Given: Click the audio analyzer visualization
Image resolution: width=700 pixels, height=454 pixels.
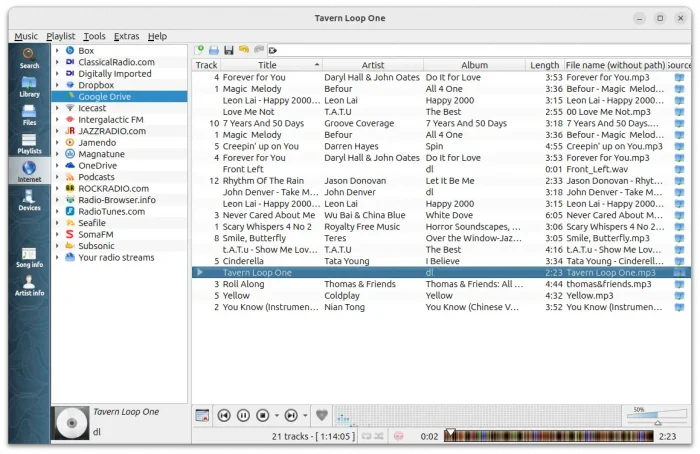Looking at the screenshot, I should (478, 416).
